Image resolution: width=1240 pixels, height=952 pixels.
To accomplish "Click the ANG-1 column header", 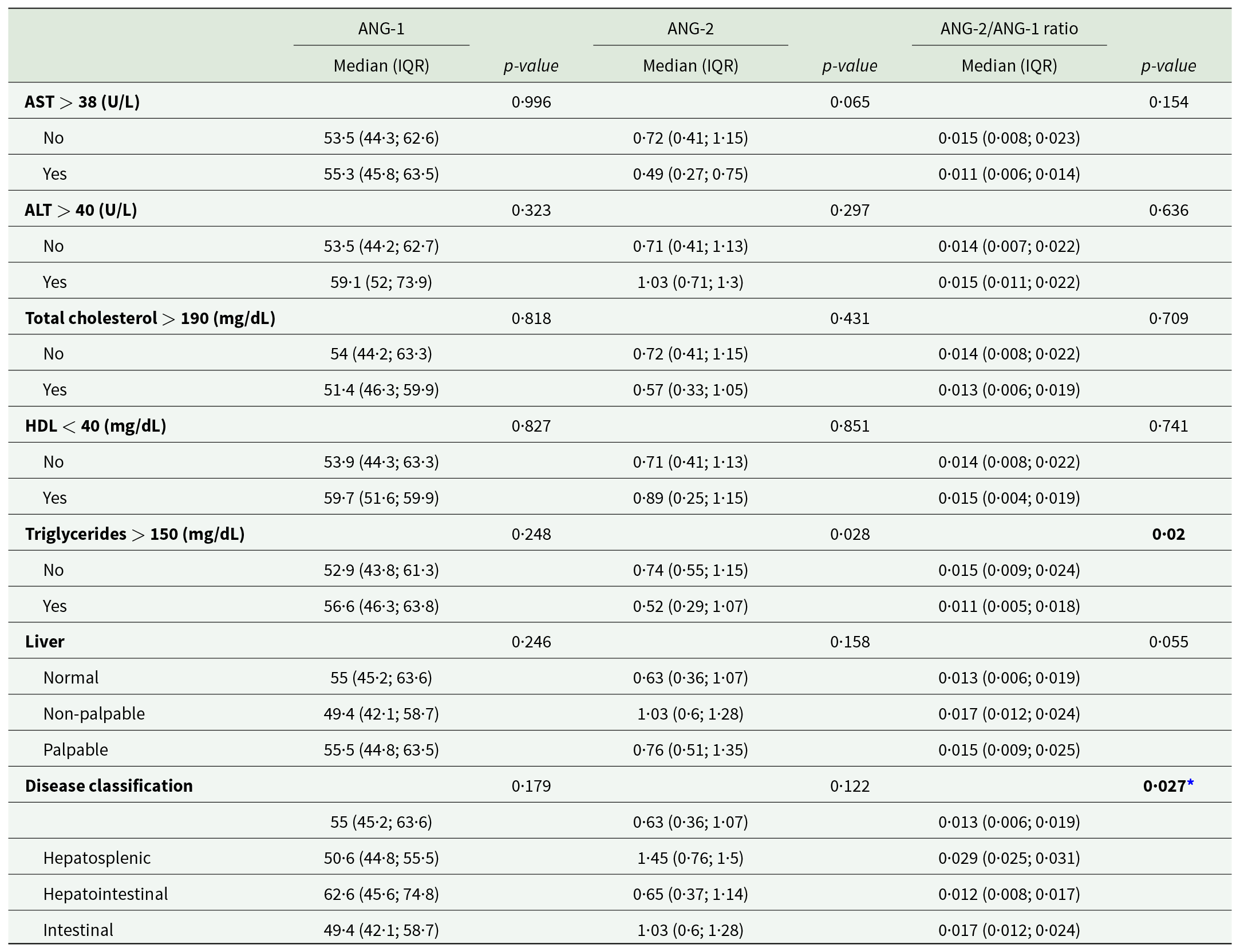I will tap(381, 29).
